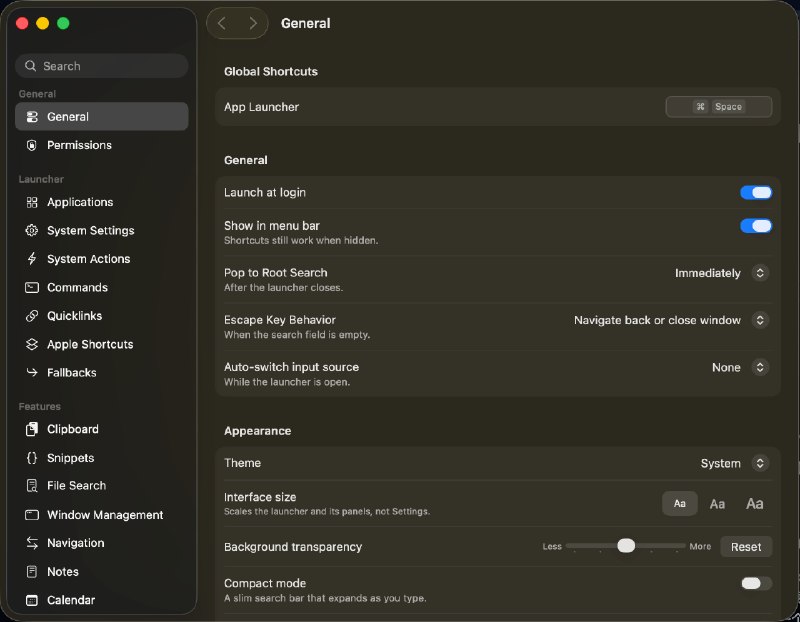
Task: Click the Background transparency slider knob
Action: coord(626,546)
